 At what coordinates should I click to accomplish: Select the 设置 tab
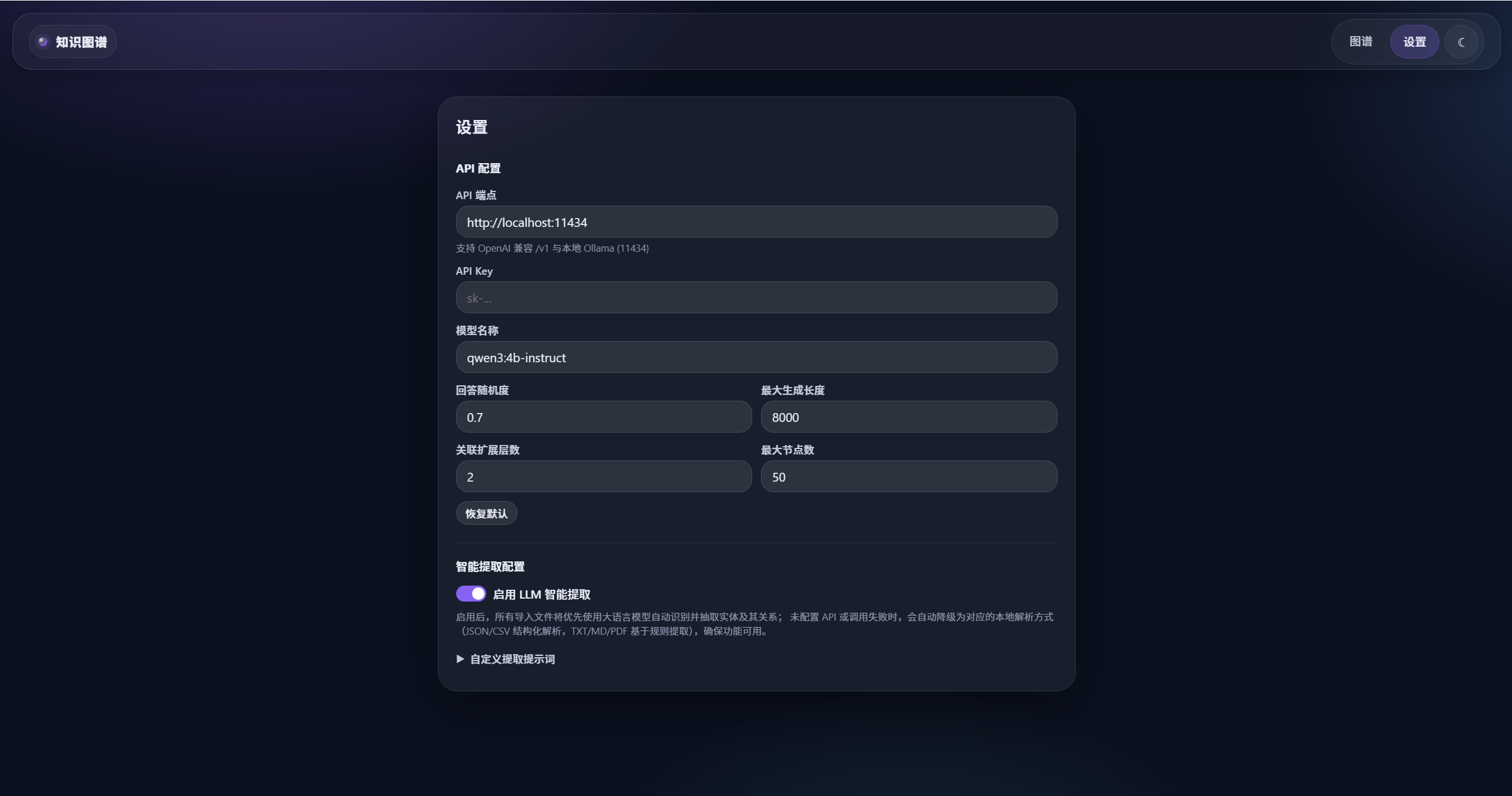(1415, 41)
